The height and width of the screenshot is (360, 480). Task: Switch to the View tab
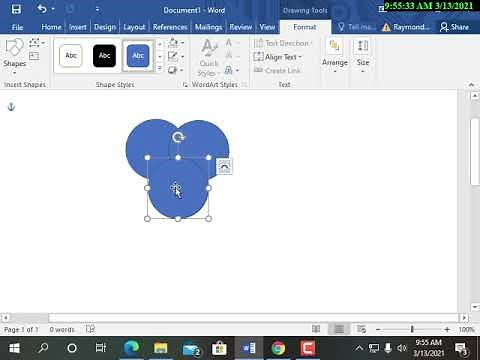pyautogui.click(x=267, y=27)
